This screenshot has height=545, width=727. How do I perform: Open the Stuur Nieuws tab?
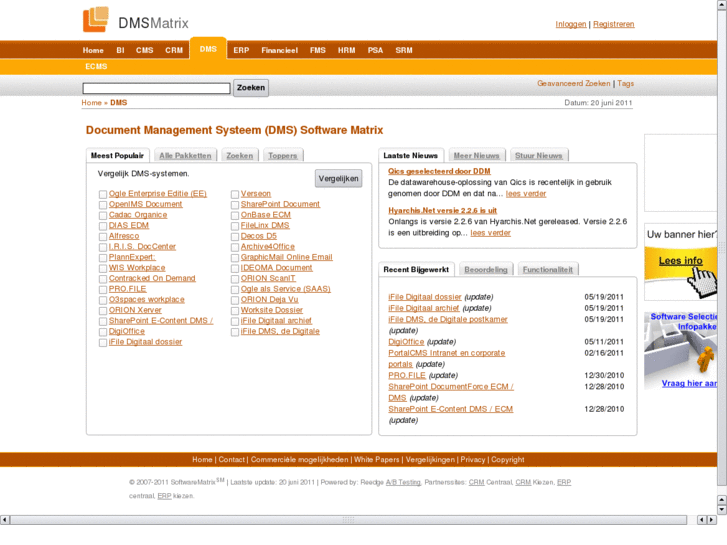538,155
